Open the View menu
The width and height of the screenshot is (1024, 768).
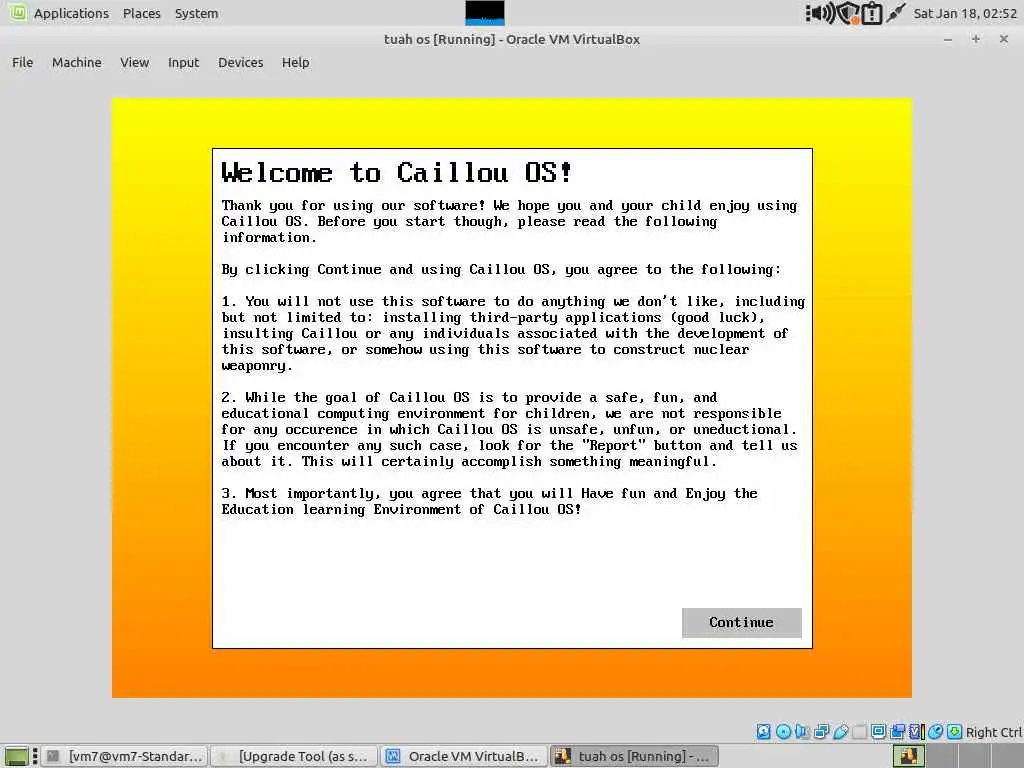point(135,63)
